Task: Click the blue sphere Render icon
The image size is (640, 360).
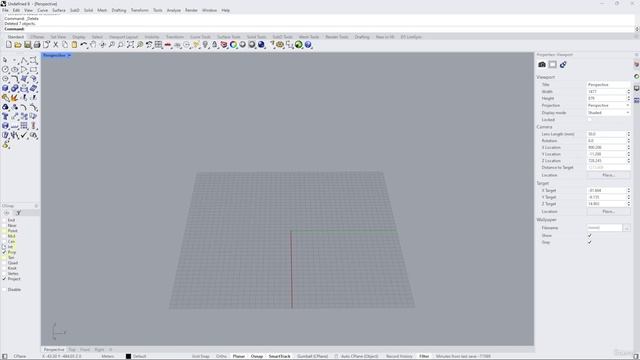Action: 261,44
